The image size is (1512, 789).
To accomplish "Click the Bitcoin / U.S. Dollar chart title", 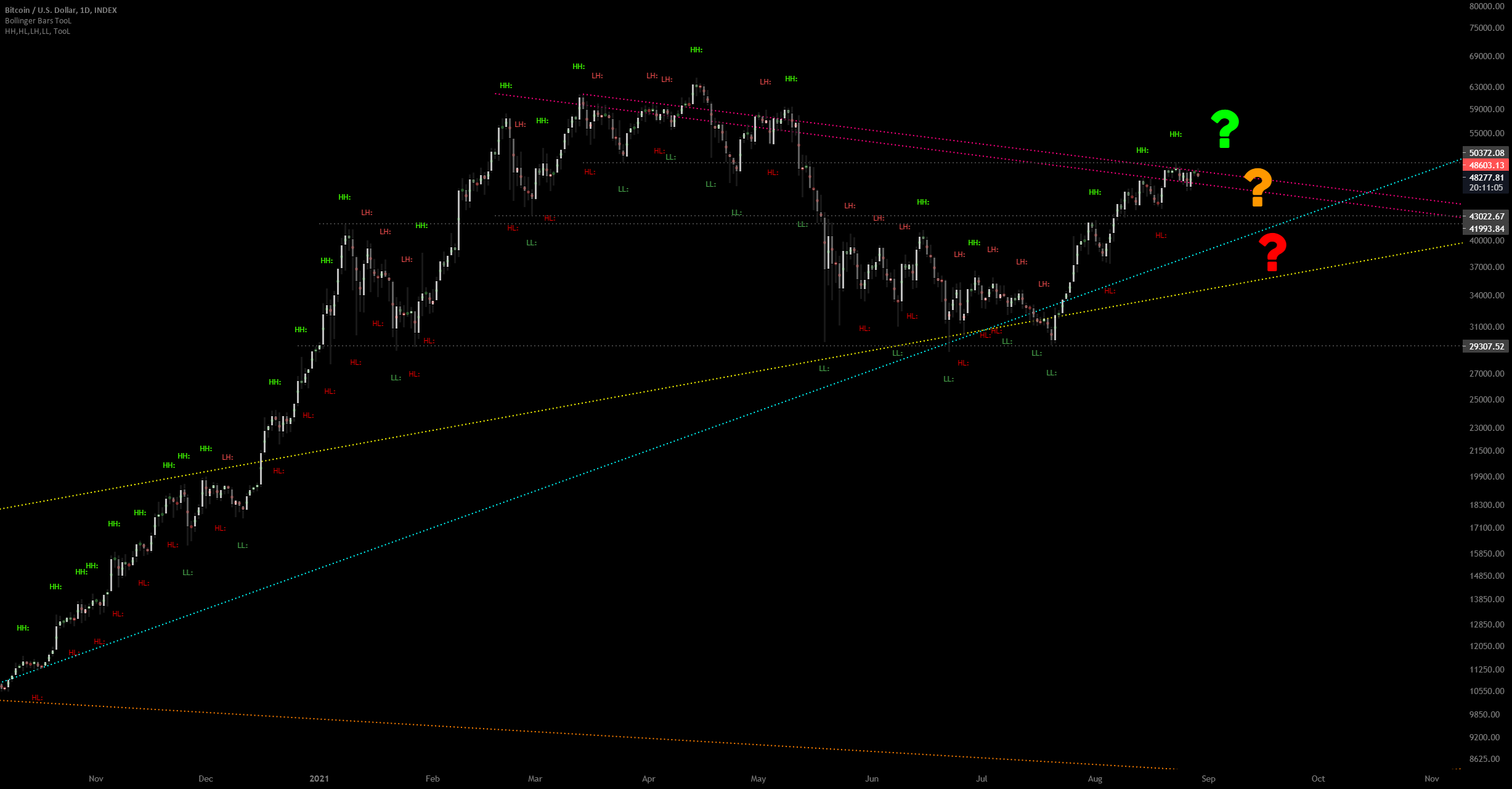I will [61, 10].
